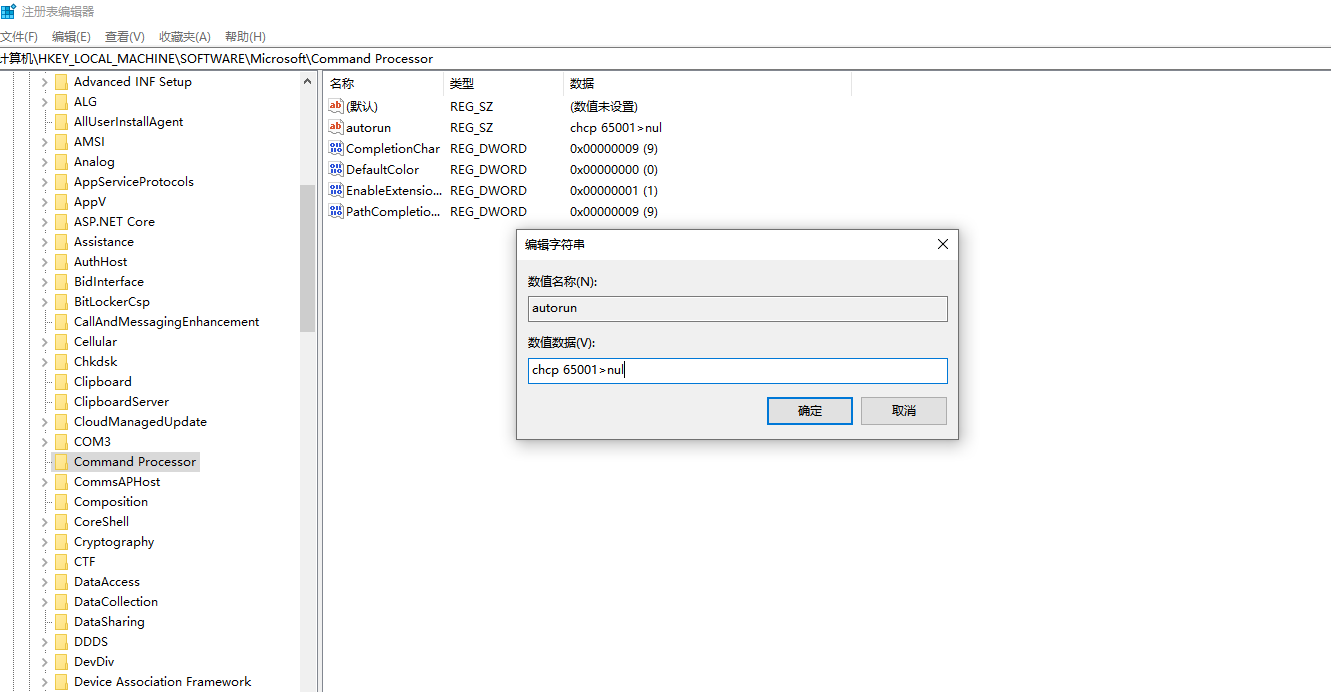Click the 取消 button in the dialog
1331x692 pixels.
[903, 410]
